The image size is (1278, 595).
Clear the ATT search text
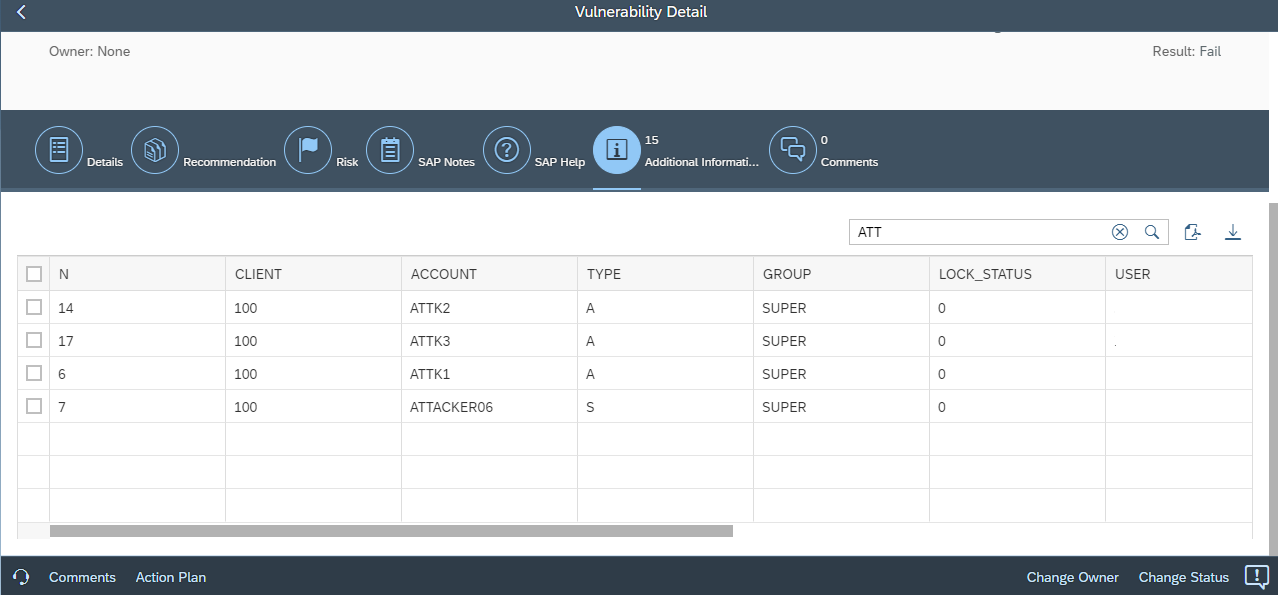pos(1120,232)
